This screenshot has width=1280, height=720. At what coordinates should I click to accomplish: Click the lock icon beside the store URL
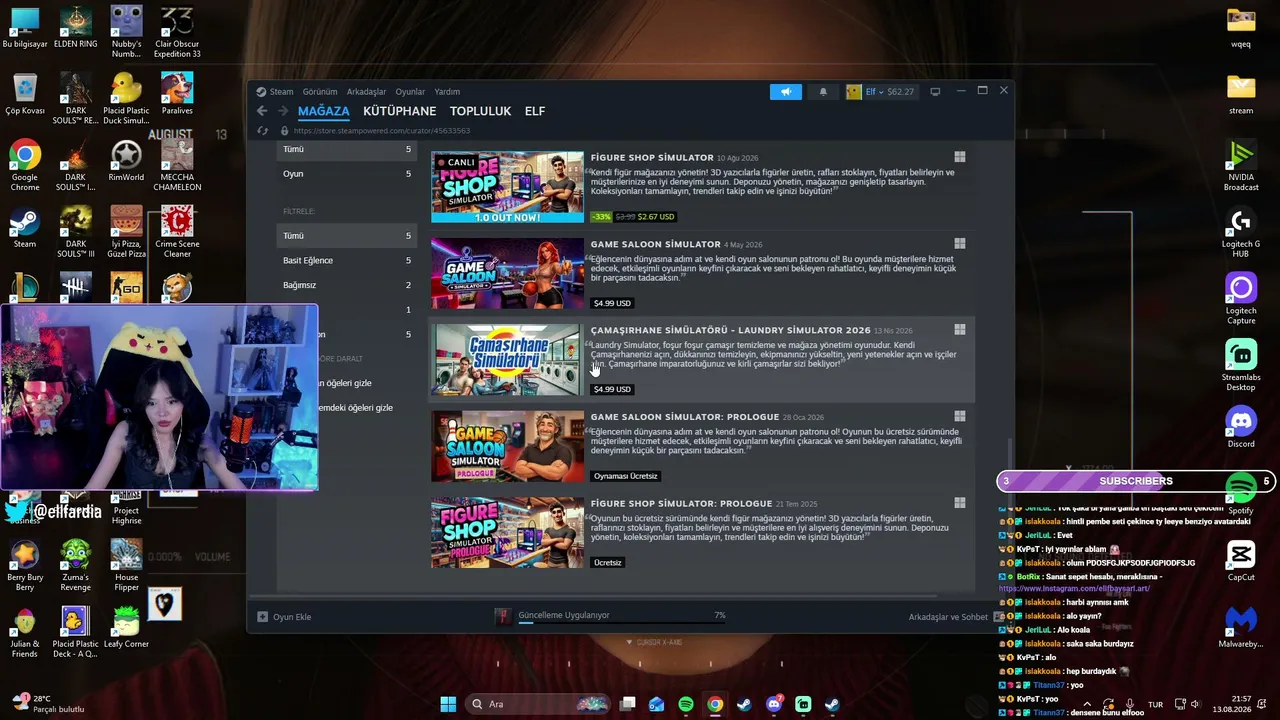click(285, 131)
